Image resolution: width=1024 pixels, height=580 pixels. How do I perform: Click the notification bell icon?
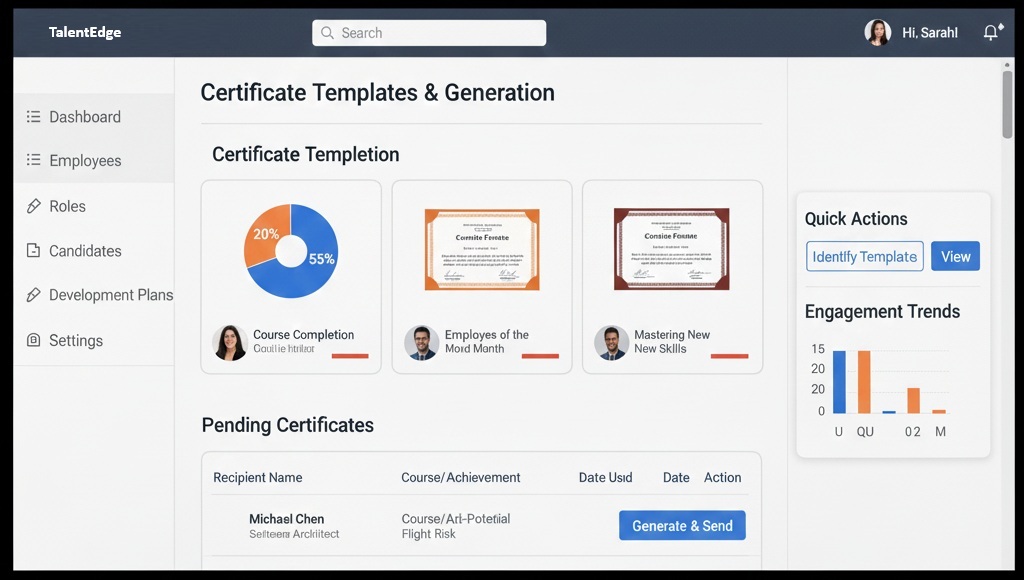pyautogui.click(x=991, y=33)
